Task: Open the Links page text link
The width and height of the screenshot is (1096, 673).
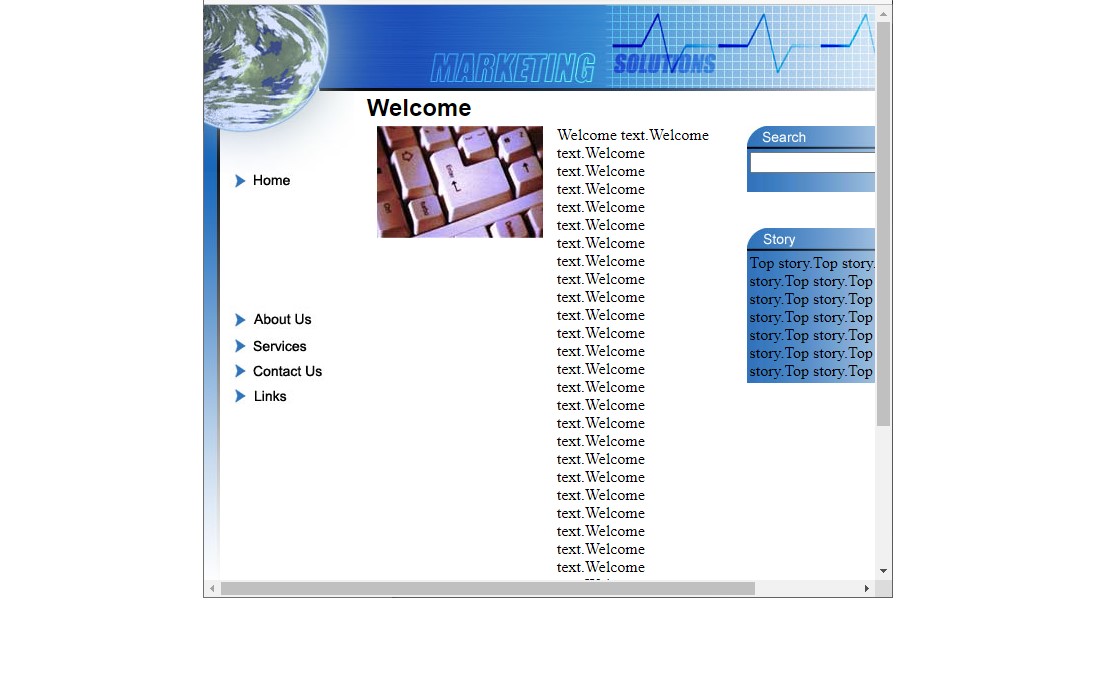Action: [x=270, y=396]
